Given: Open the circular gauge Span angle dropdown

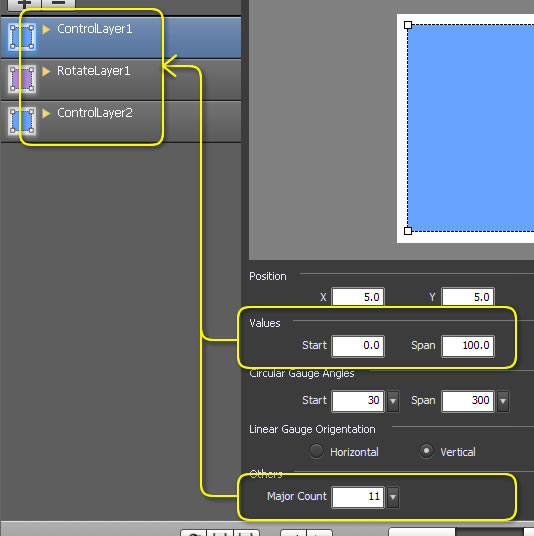Looking at the screenshot, I should (503, 401).
